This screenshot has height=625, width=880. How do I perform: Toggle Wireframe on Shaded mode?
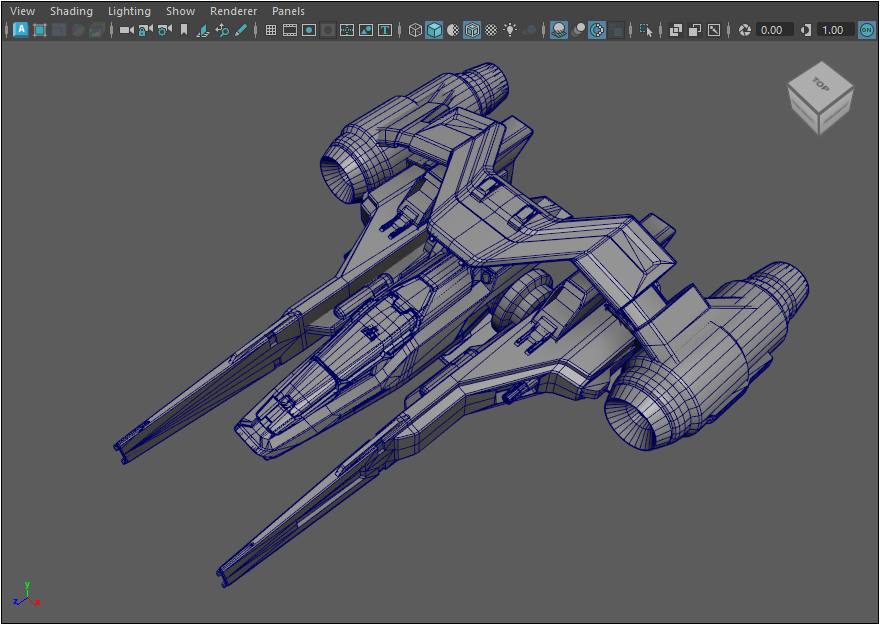point(472,30)
